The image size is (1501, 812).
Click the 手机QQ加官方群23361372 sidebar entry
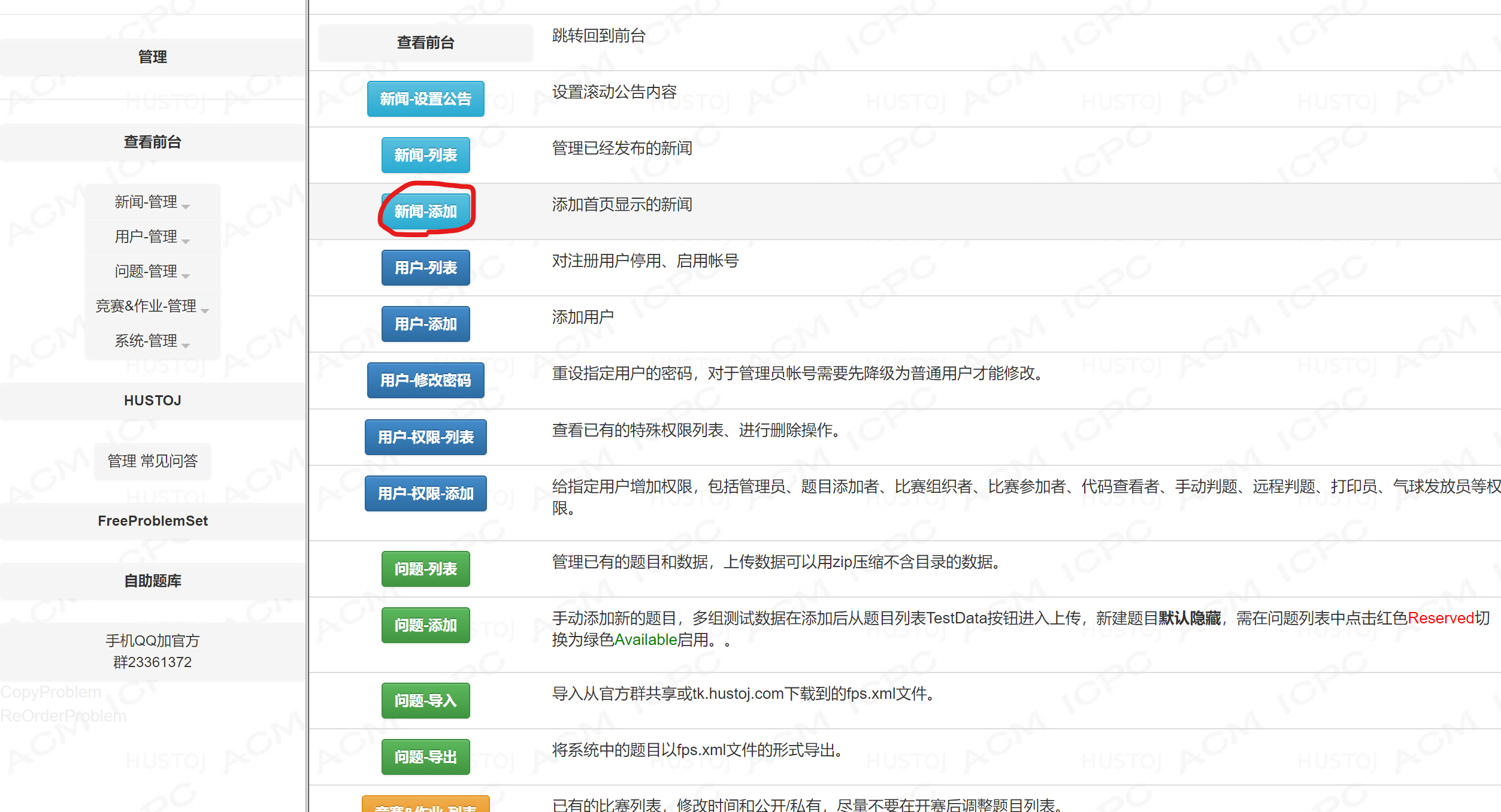153,652
